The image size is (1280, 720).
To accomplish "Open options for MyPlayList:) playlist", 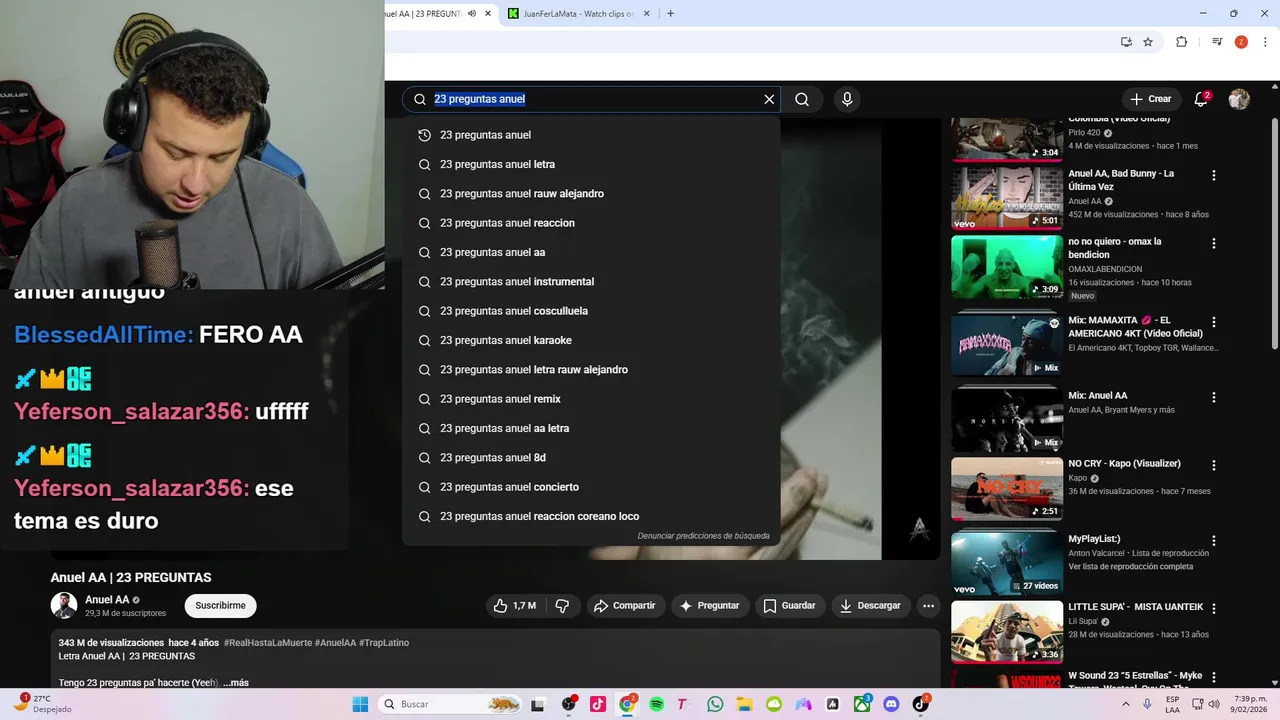I will [1214, 540].
